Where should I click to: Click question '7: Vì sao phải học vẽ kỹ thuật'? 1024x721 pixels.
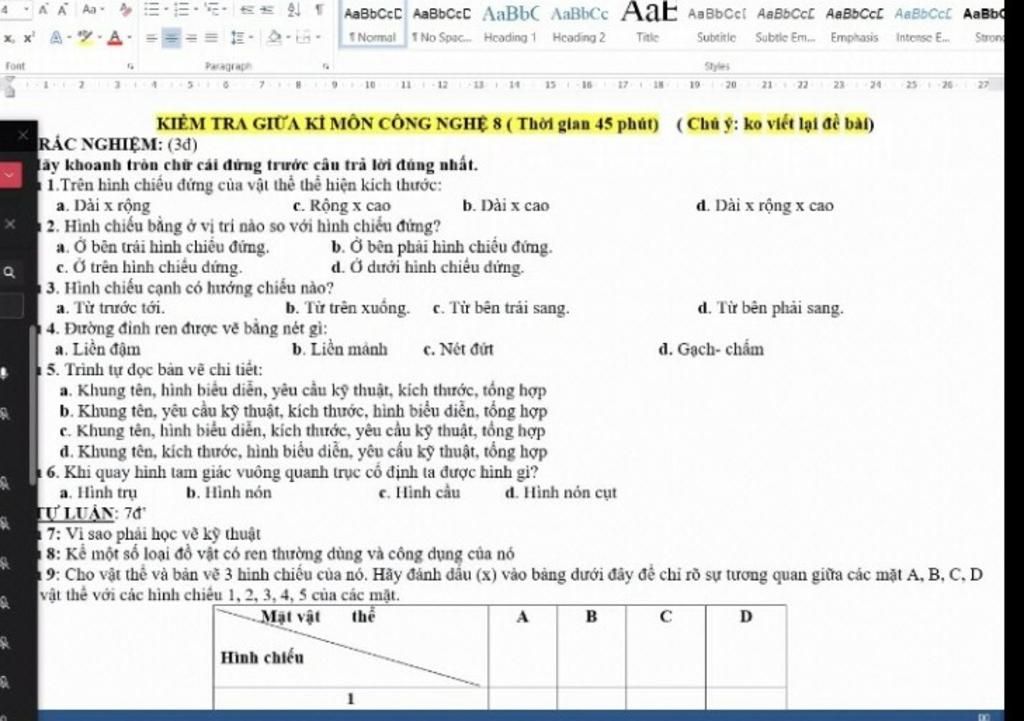pyautogui.click(x=153, y=534)
